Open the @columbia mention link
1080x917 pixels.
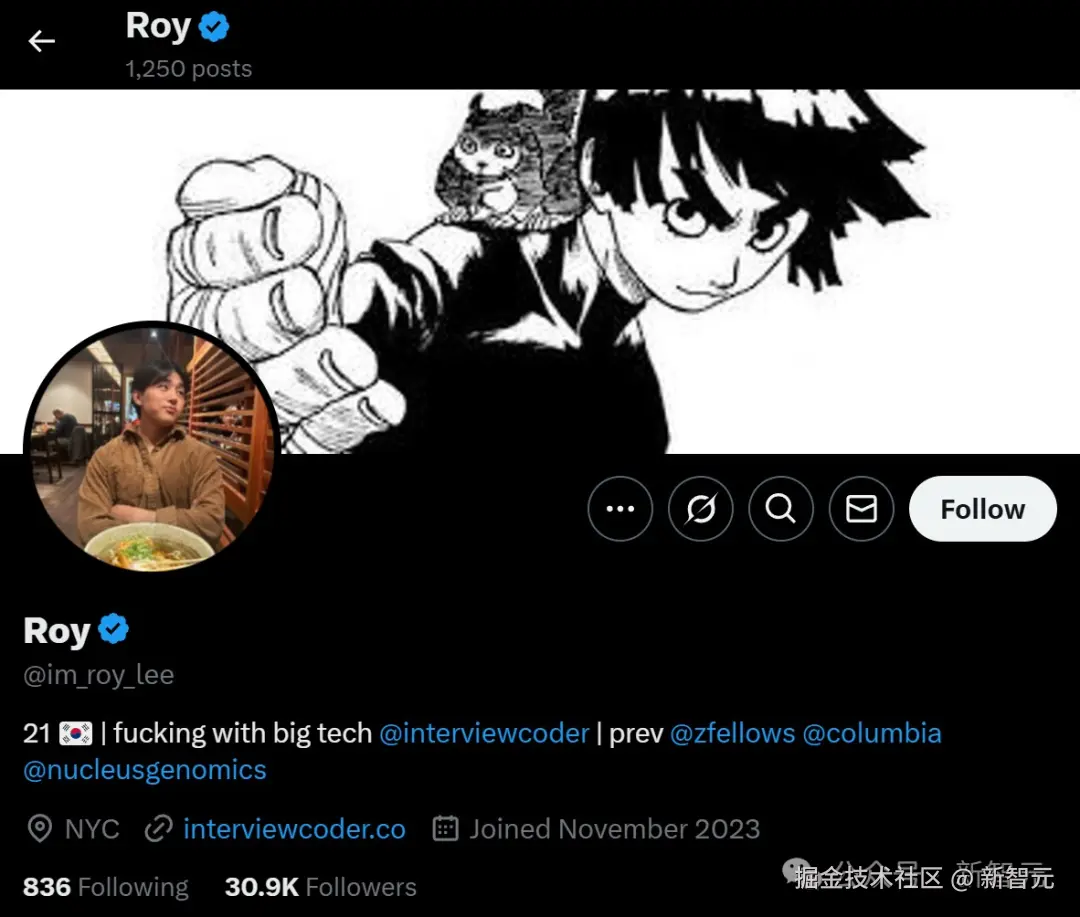click(872, 733)
